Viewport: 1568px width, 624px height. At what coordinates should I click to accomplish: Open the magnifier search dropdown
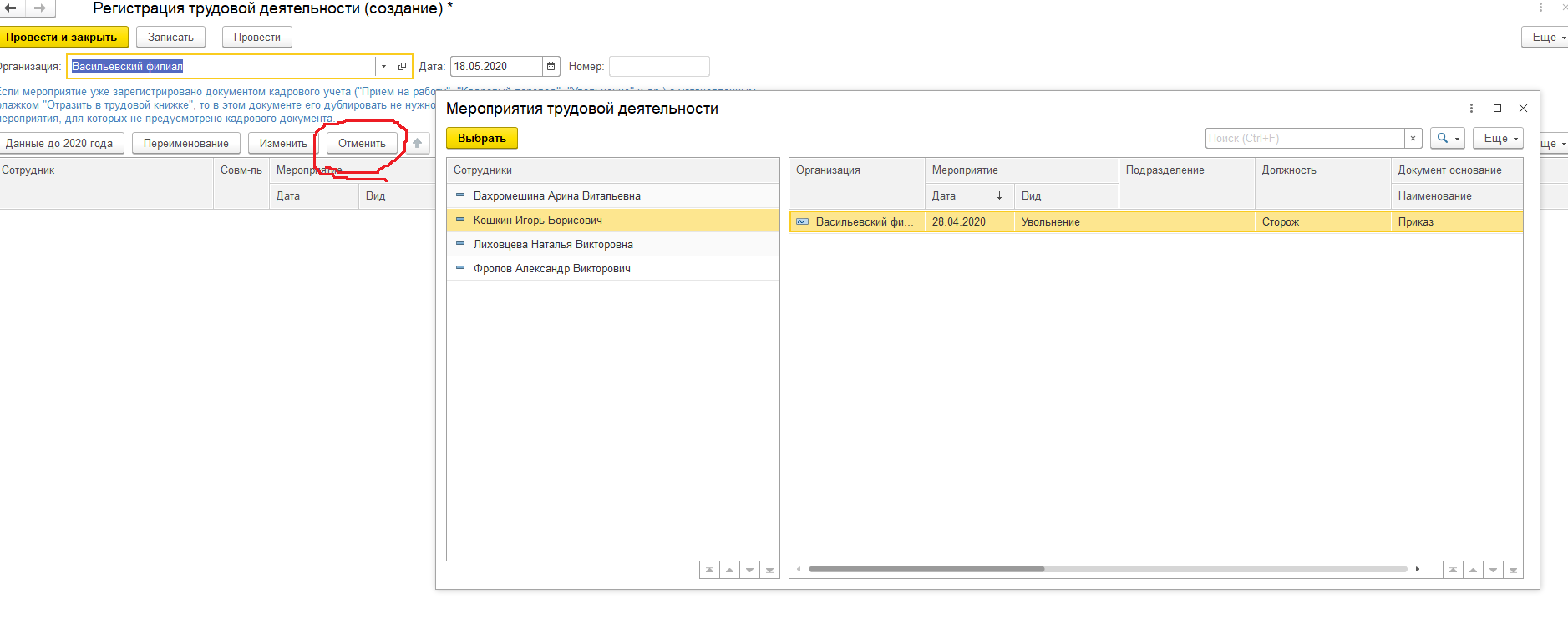point(1447,139)
